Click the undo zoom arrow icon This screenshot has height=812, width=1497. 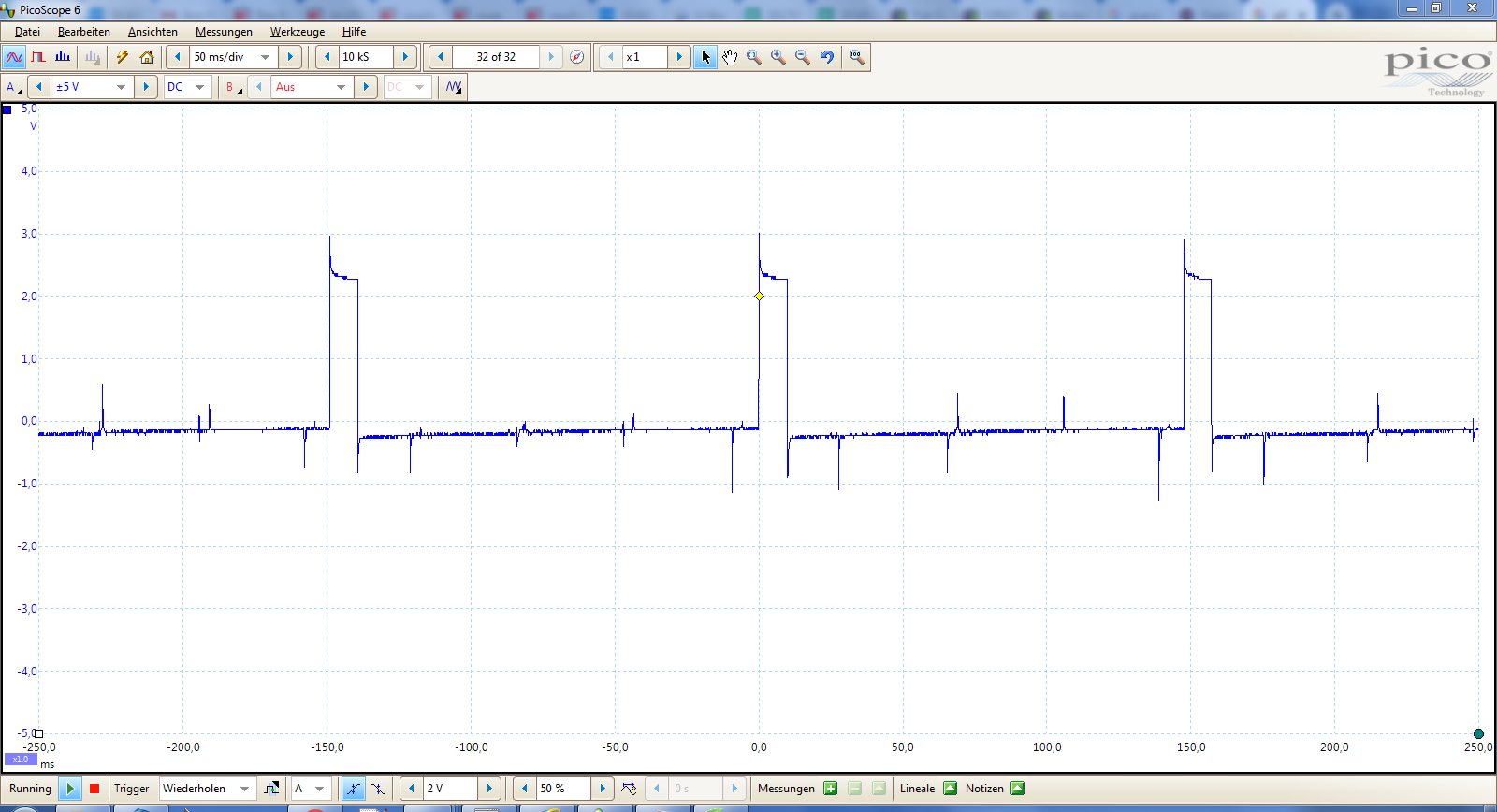827,57
